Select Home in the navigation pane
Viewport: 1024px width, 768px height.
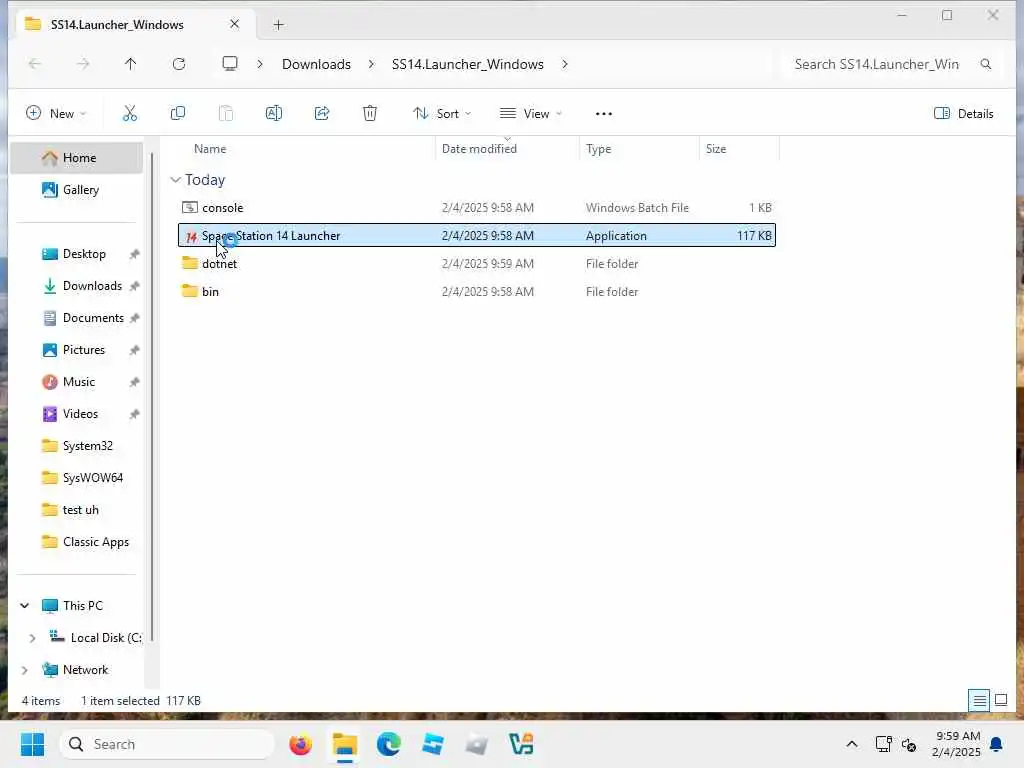[77, 158]
